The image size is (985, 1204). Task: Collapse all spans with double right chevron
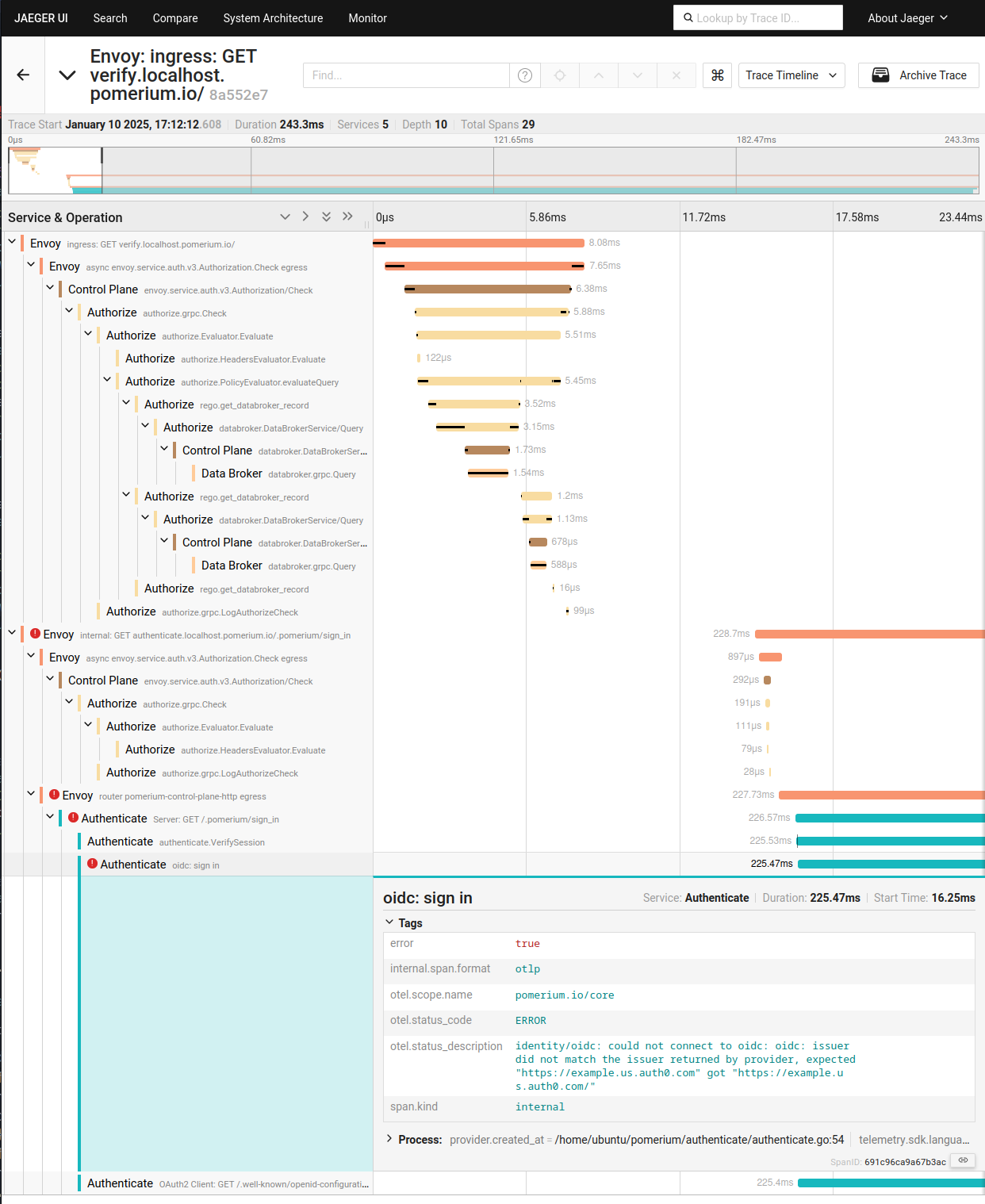coord(347,217)
